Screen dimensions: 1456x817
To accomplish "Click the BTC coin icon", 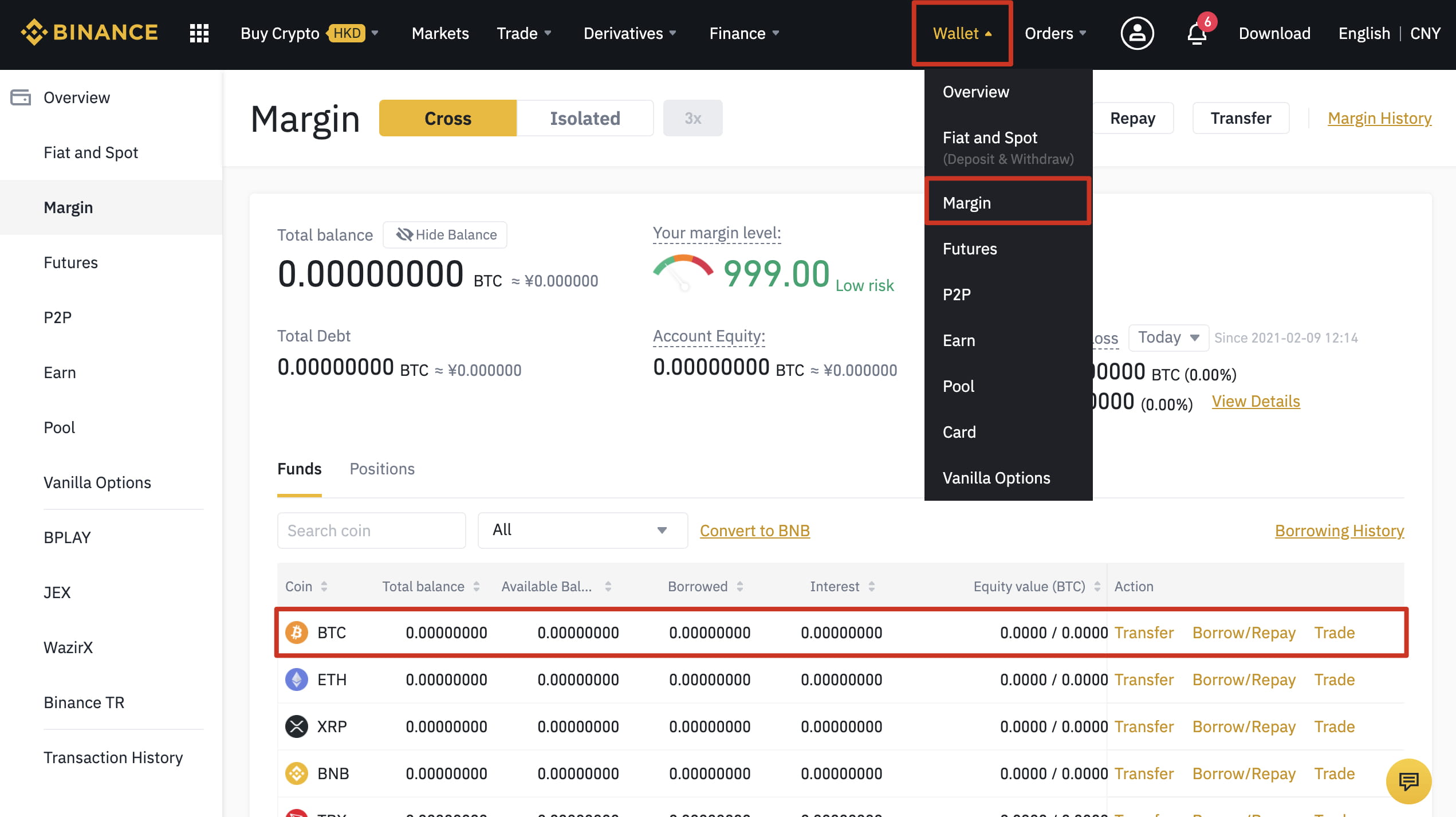I will click(297, 633).
